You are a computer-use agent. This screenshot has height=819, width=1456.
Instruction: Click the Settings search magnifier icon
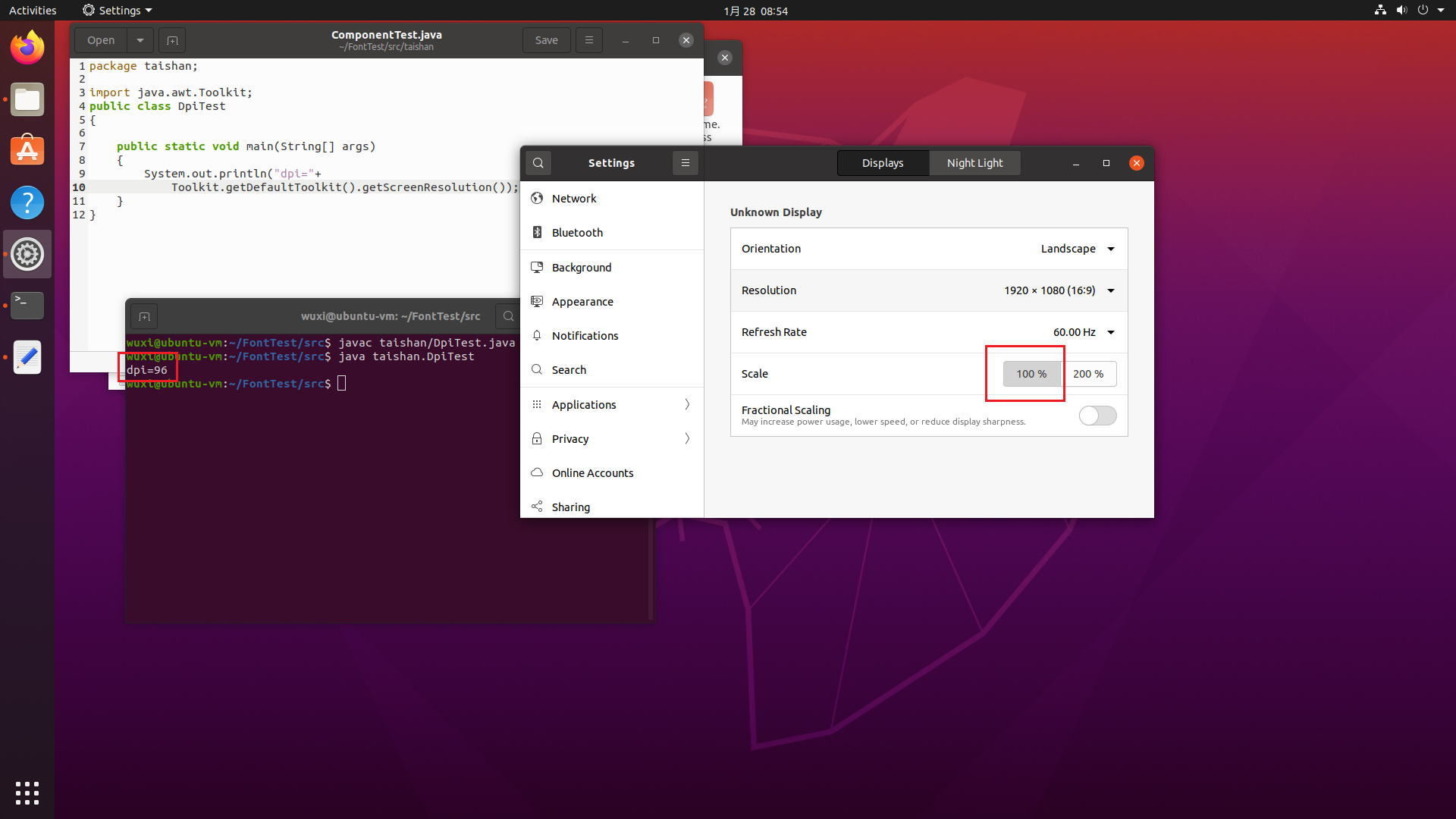(x=538, y=163)
